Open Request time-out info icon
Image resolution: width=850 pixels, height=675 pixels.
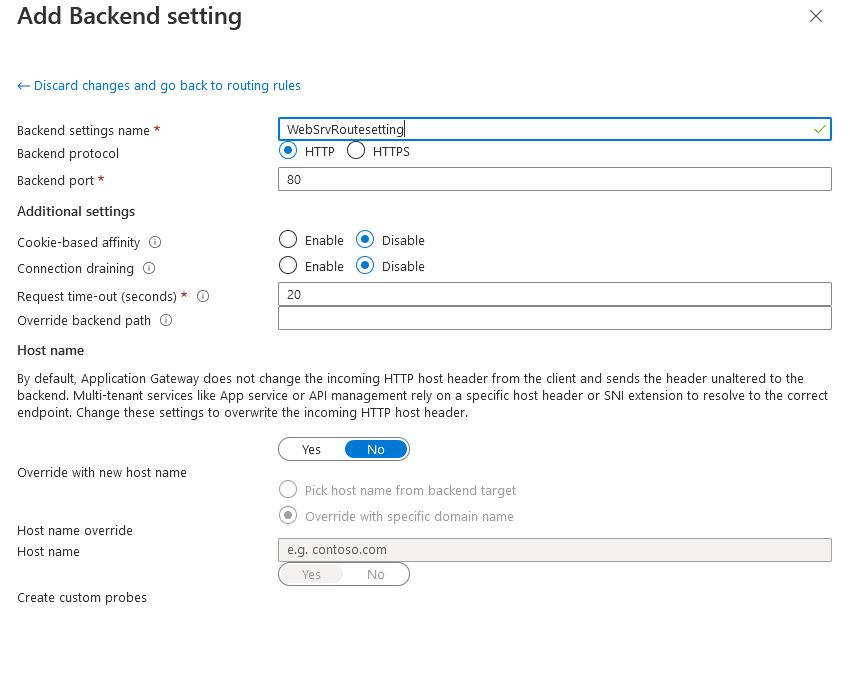[x=203, y=297]
